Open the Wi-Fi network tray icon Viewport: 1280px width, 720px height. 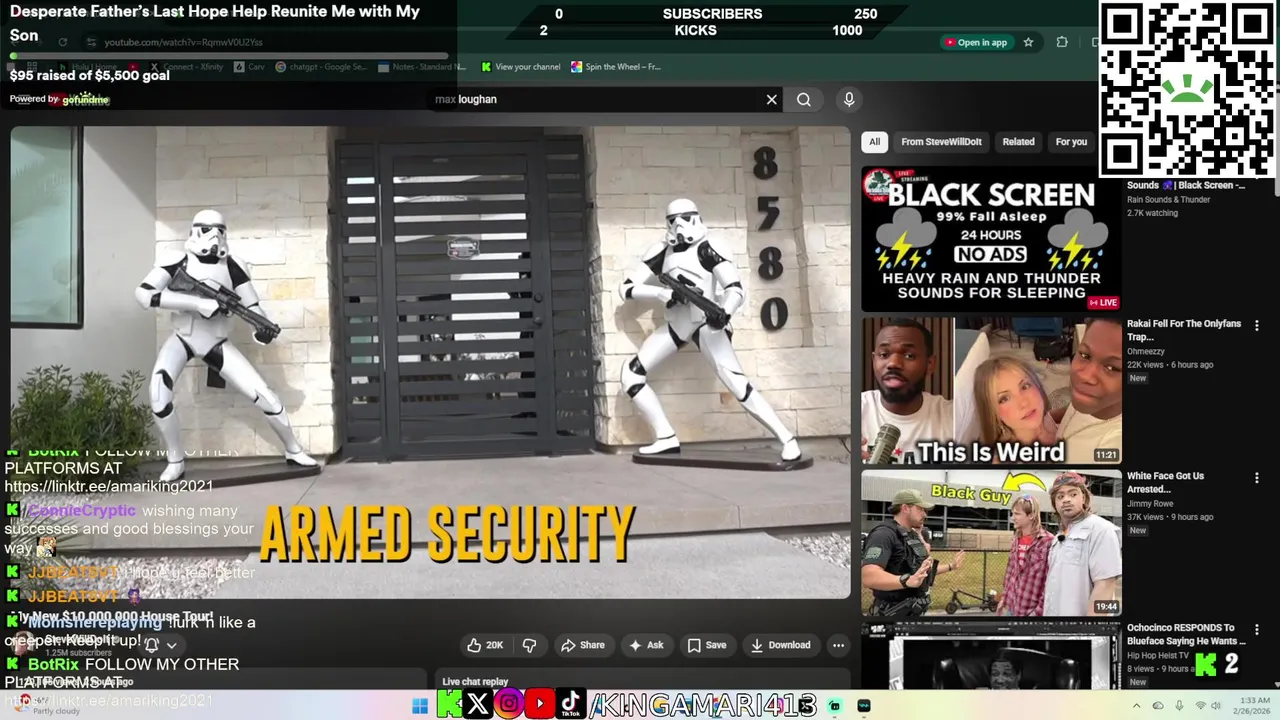[1201, 706]
